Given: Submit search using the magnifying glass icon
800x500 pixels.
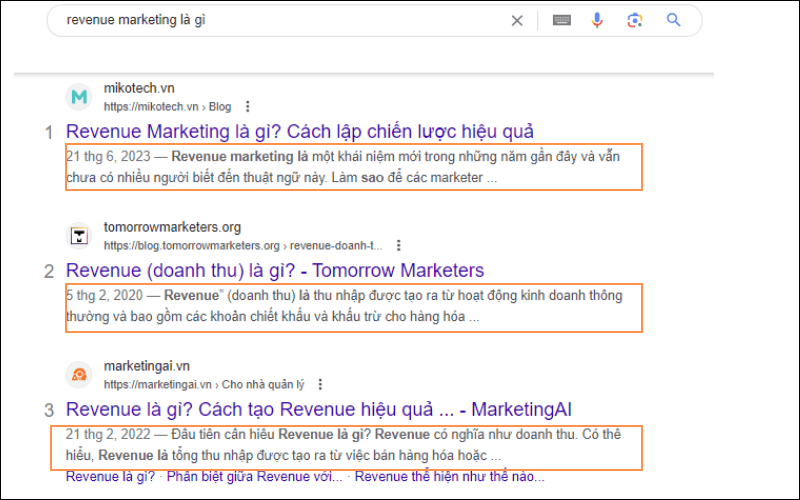Looking at the screenshot, I should (673, 20).
